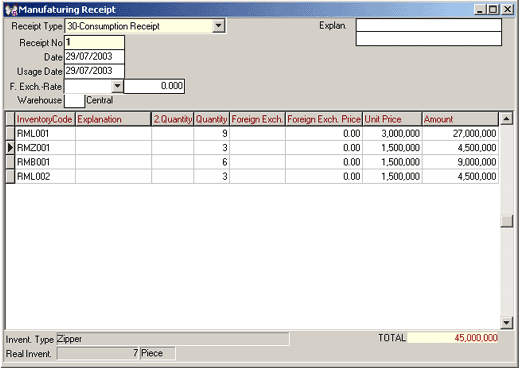Select row selector for RML001 row

click(10, 134)
